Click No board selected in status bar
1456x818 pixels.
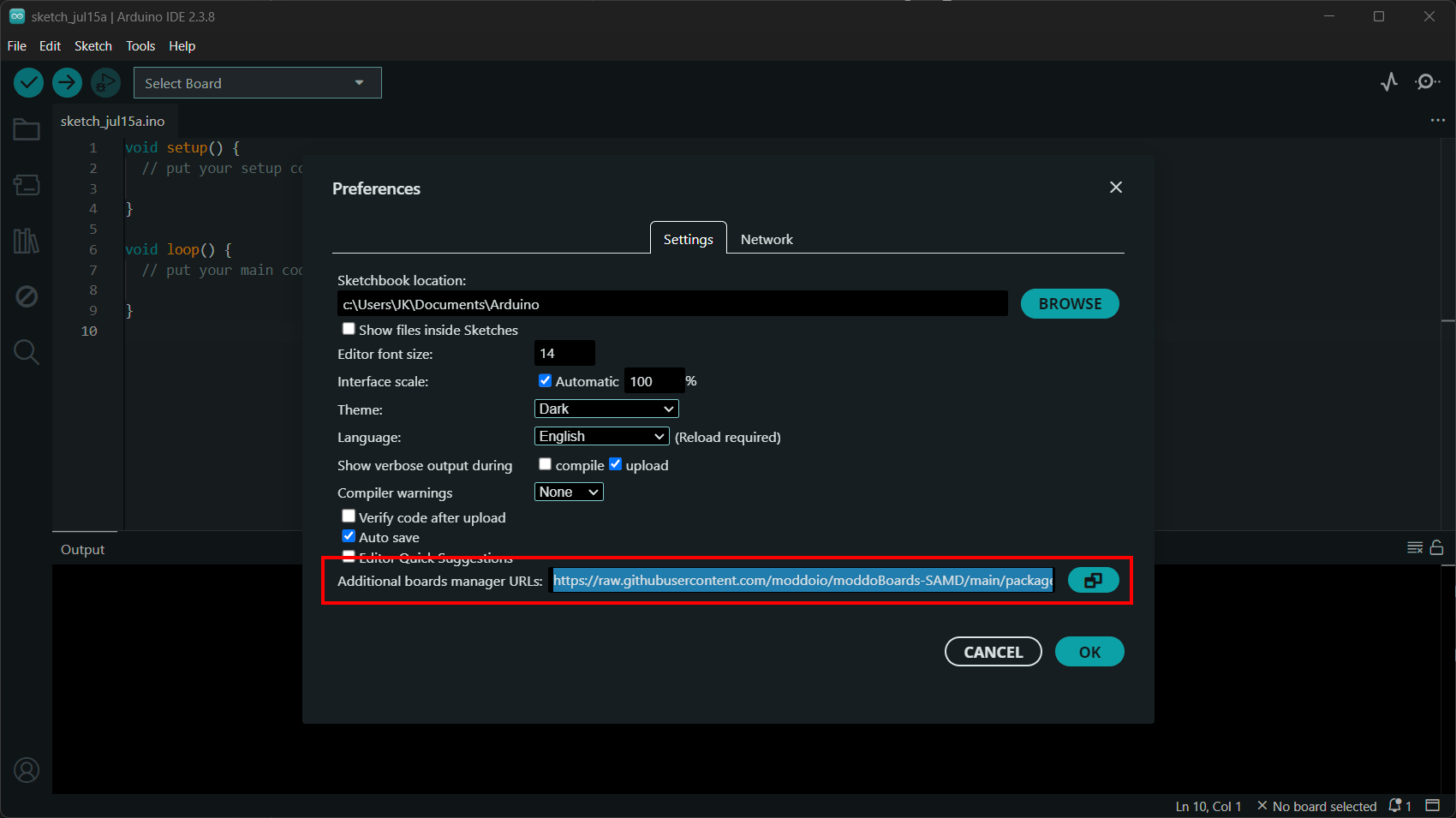pos(1316,806)
